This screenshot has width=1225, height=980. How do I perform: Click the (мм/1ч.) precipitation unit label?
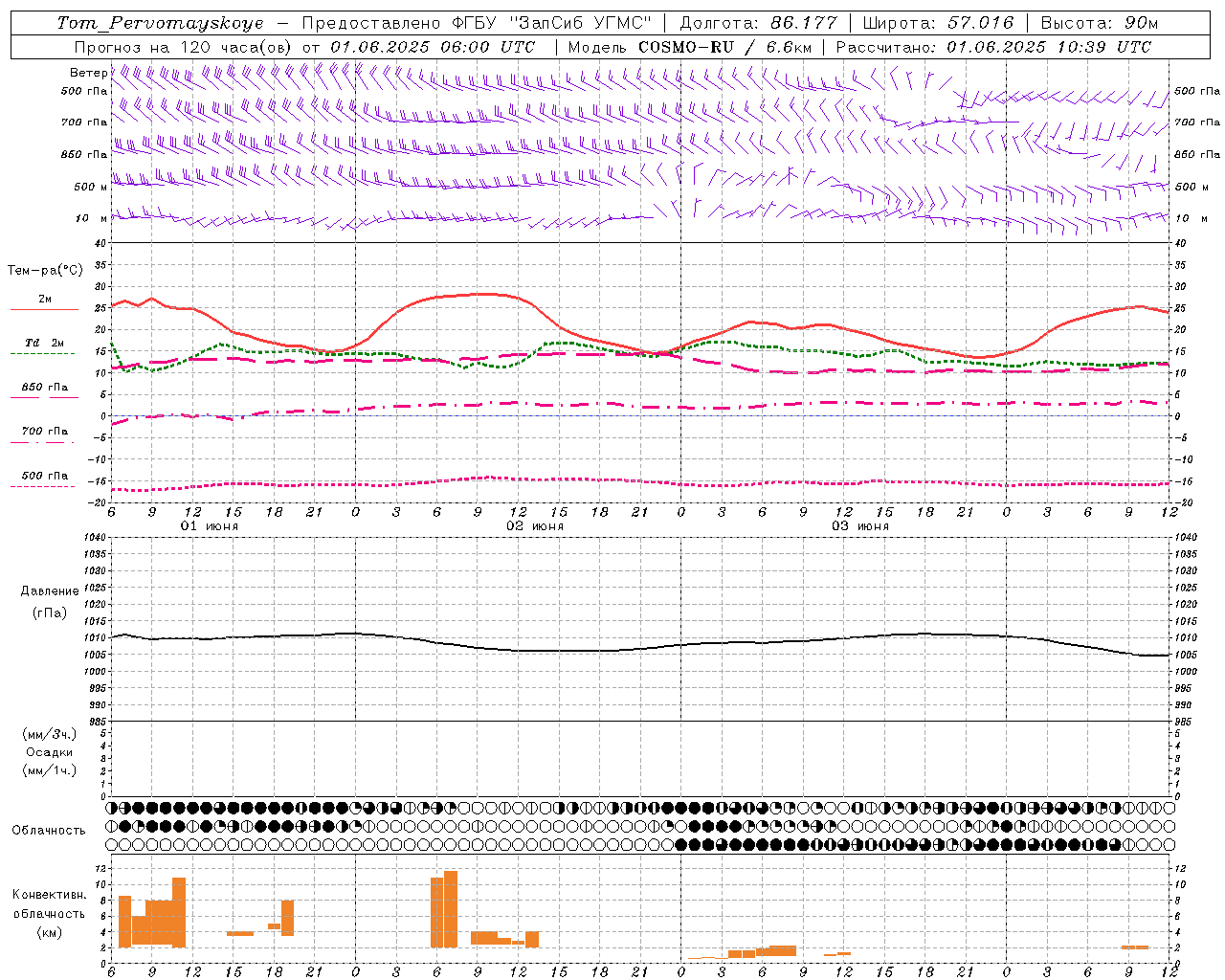(x=50, y=770)
